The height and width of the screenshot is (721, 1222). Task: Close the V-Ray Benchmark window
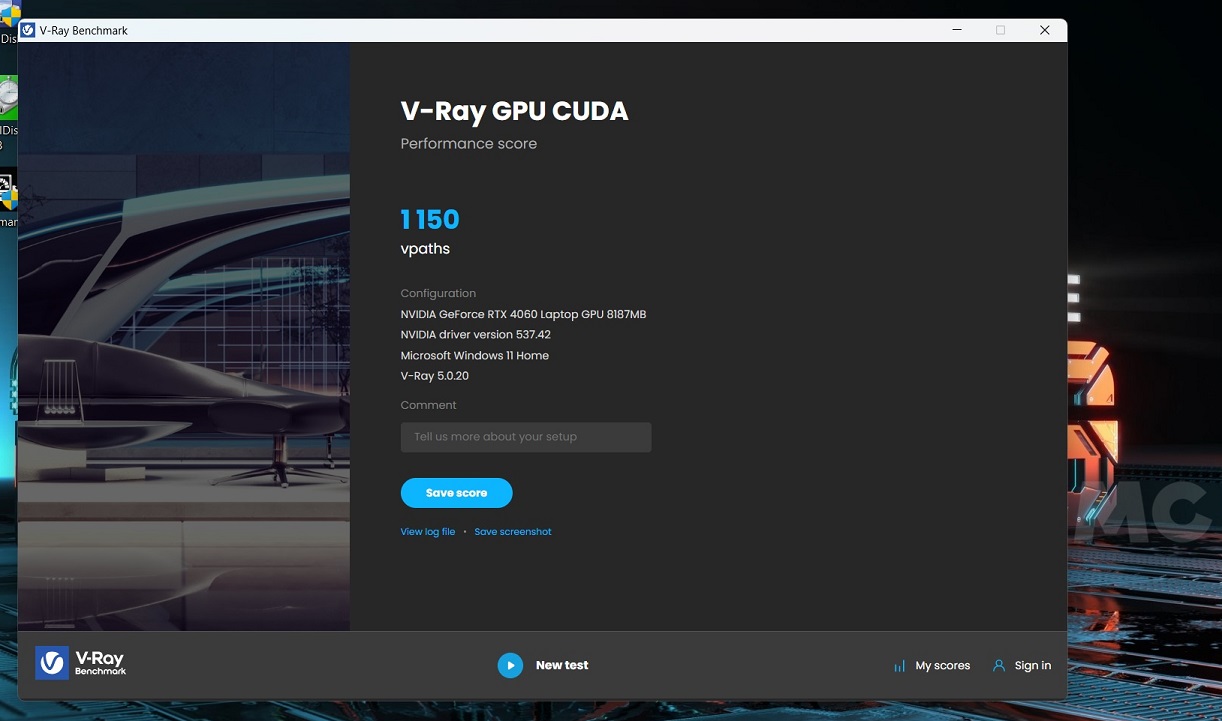pyautogui.click(x=1044, y=30)
